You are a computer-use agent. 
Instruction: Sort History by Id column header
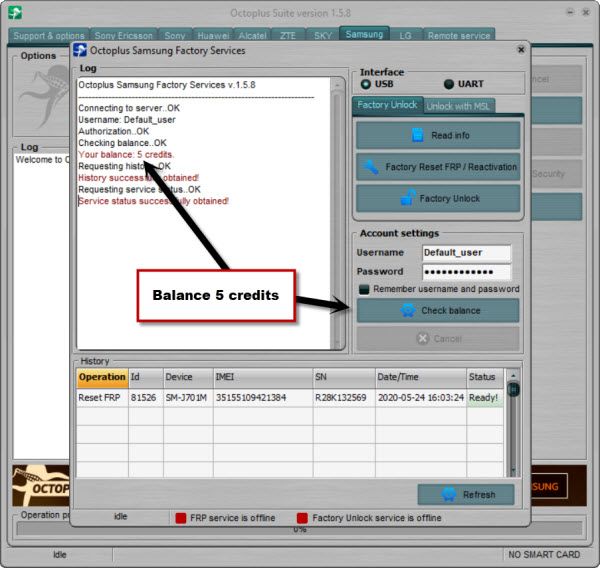(x=146, y=377)
